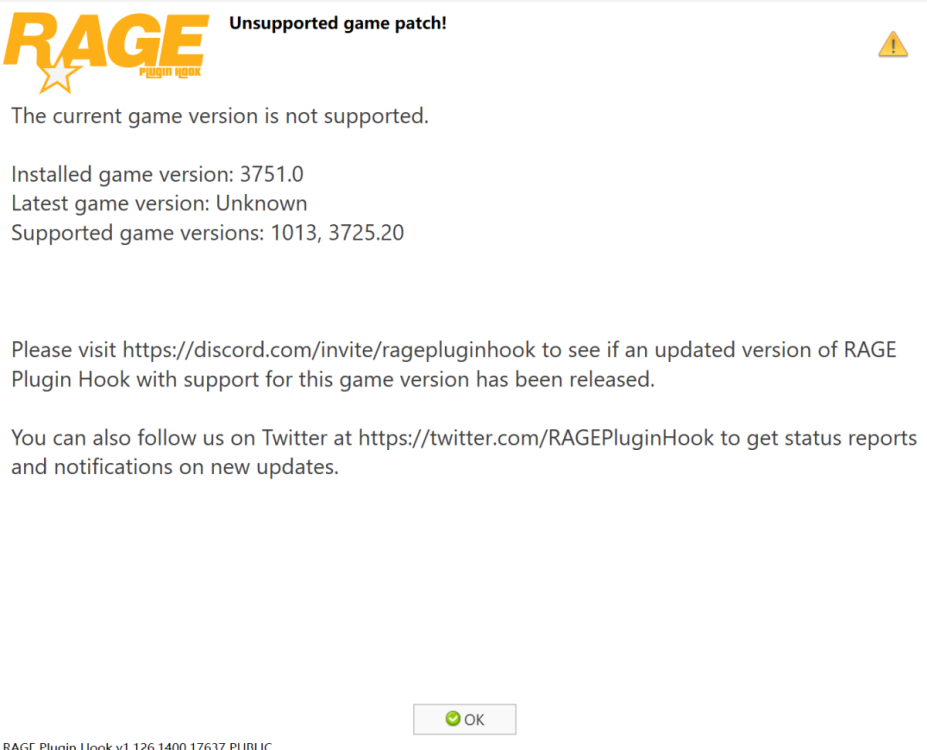Click the supported version number 1013

coord(294,233)
